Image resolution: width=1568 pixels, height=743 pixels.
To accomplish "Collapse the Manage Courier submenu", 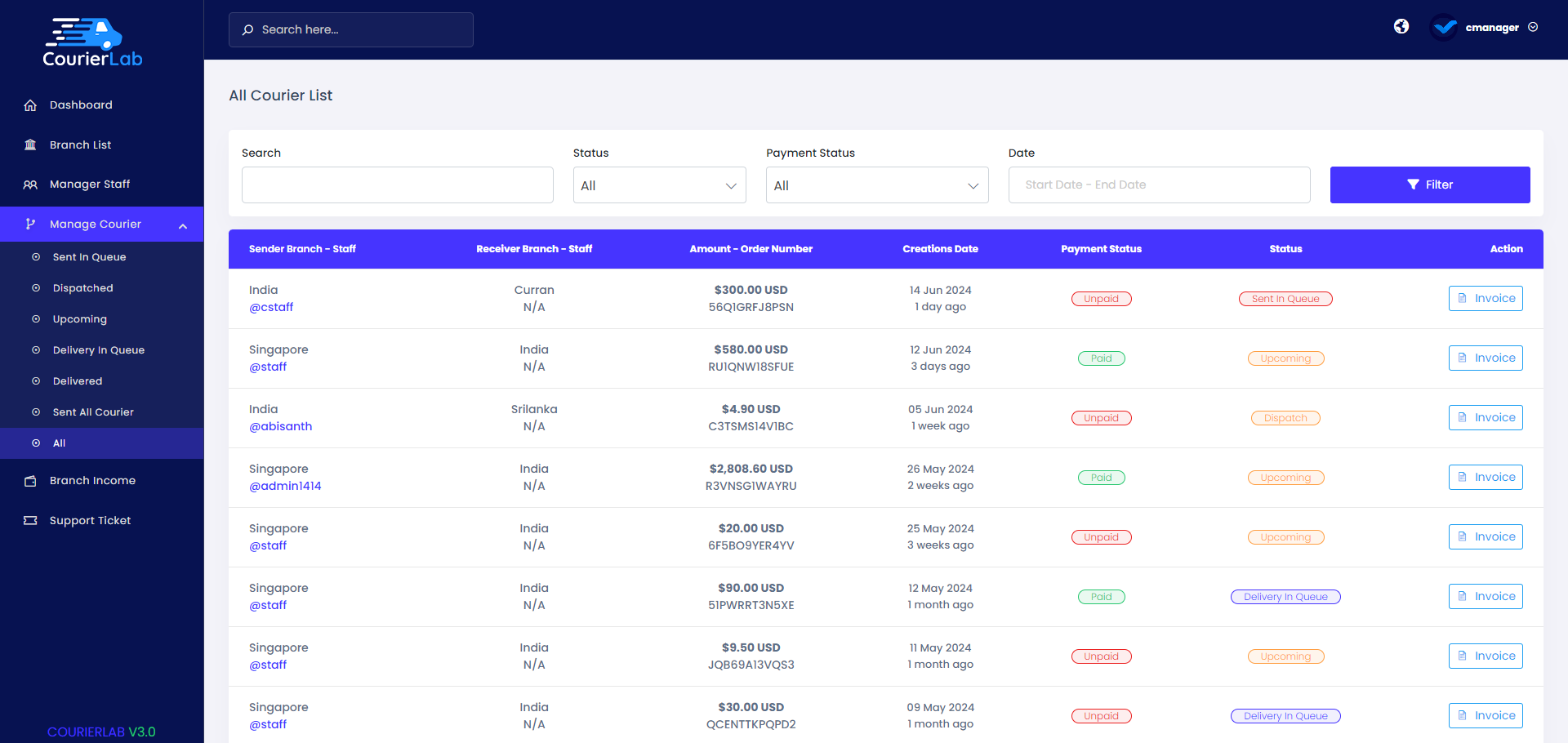I will pyautogui.click(x=183, y=224).
